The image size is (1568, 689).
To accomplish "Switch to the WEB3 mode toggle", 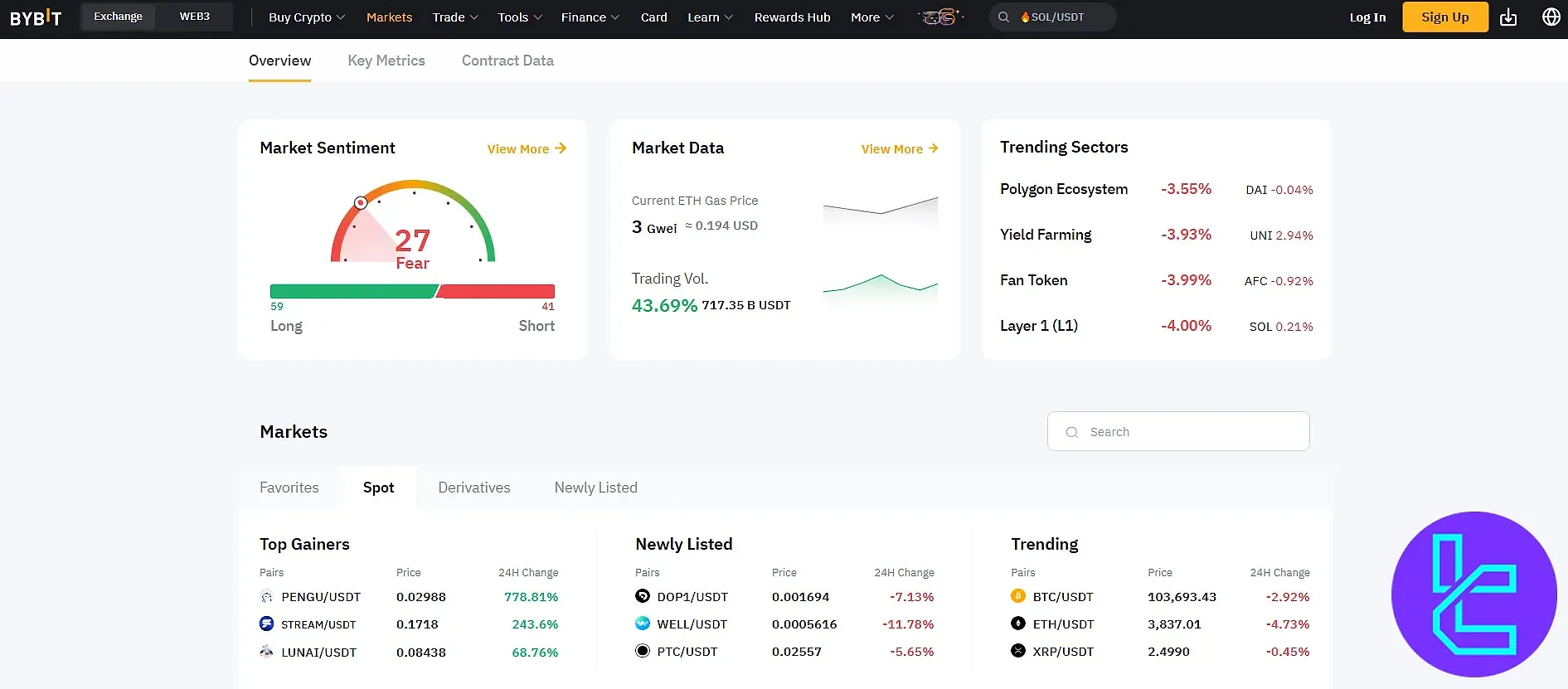I will [x=195, y=17].
